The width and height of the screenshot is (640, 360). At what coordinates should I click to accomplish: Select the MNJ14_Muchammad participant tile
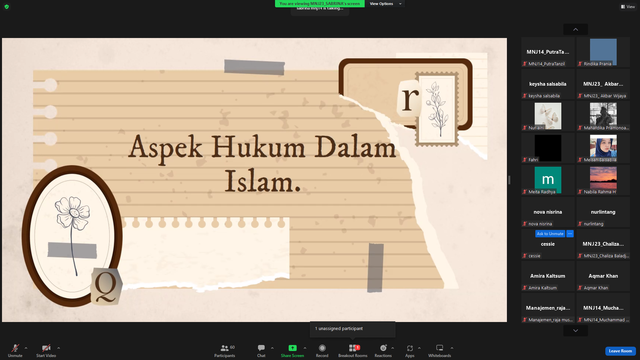tap(603, 308)
